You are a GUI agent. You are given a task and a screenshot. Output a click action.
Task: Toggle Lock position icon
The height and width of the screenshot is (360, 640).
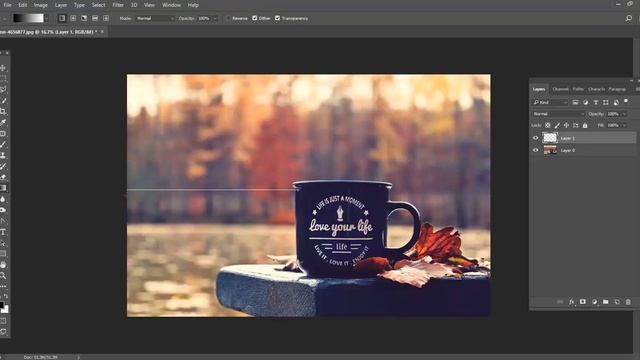[567, 125]
